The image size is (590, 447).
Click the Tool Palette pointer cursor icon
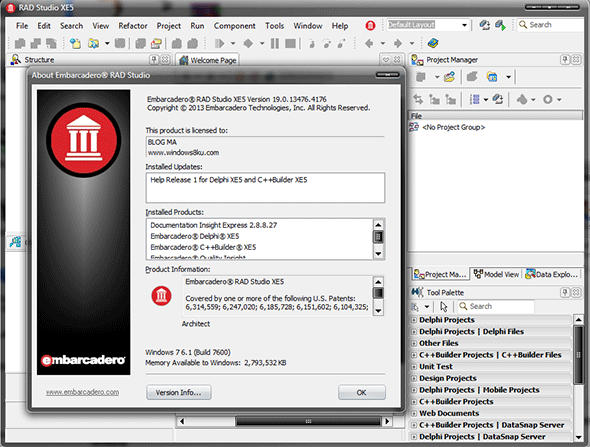pyautogui.click(x=444, y=307)
